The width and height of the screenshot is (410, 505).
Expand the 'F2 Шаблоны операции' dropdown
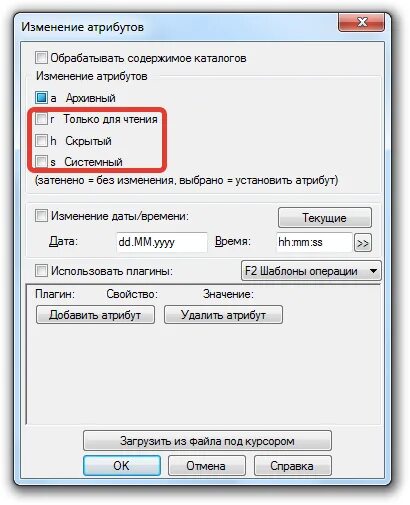click(311, 271)
